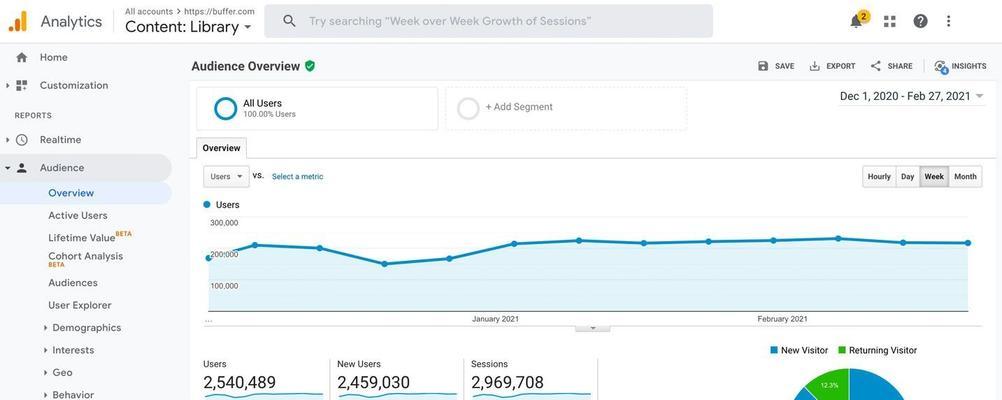Open the date range dropdown
This screenshot has width=1002, height=400.
pyautogui.click(x=913, y=96)
